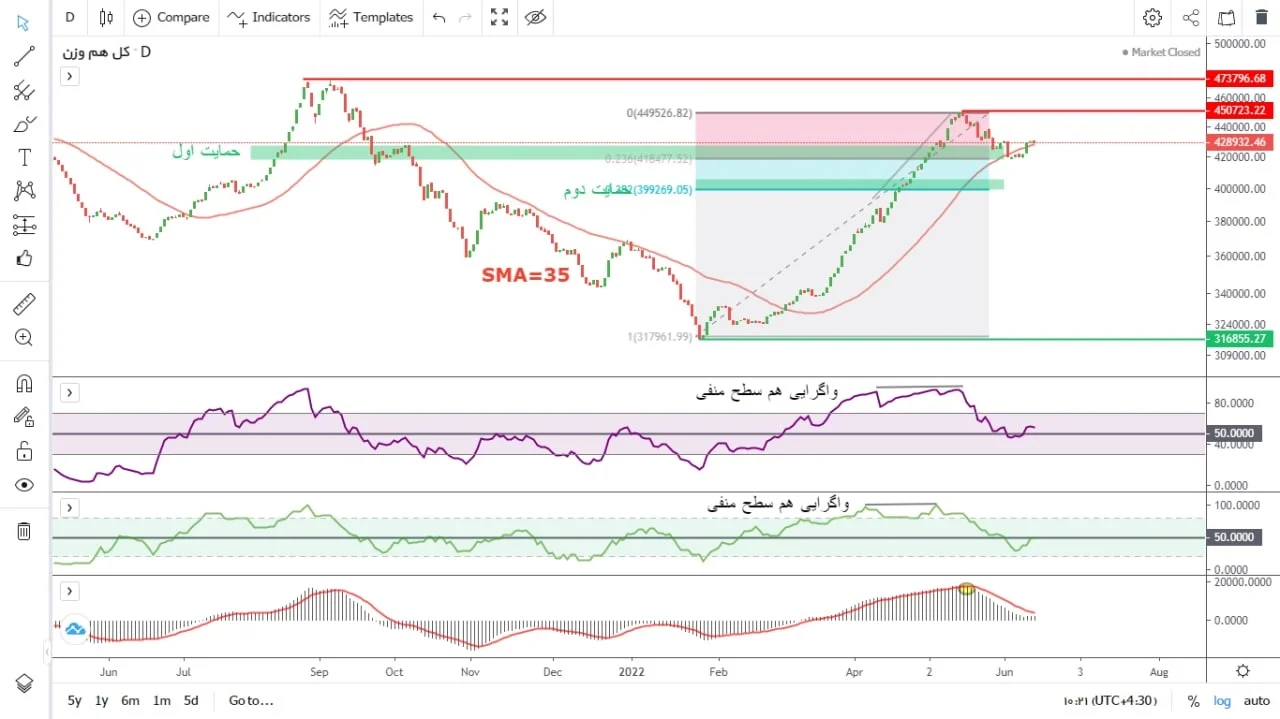This screenshot has width=1280, height=719.
Task: Share the chart
Action: (1190, 17)
